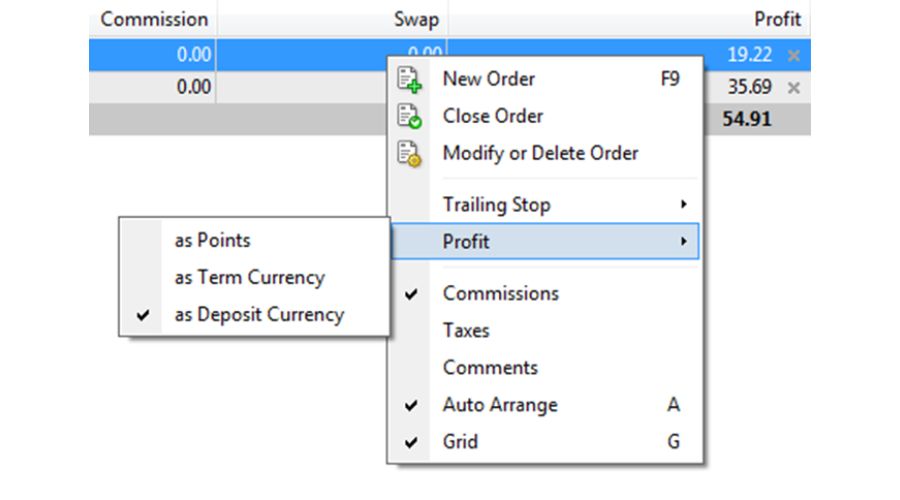Click the Swap column header

point(416,19)
